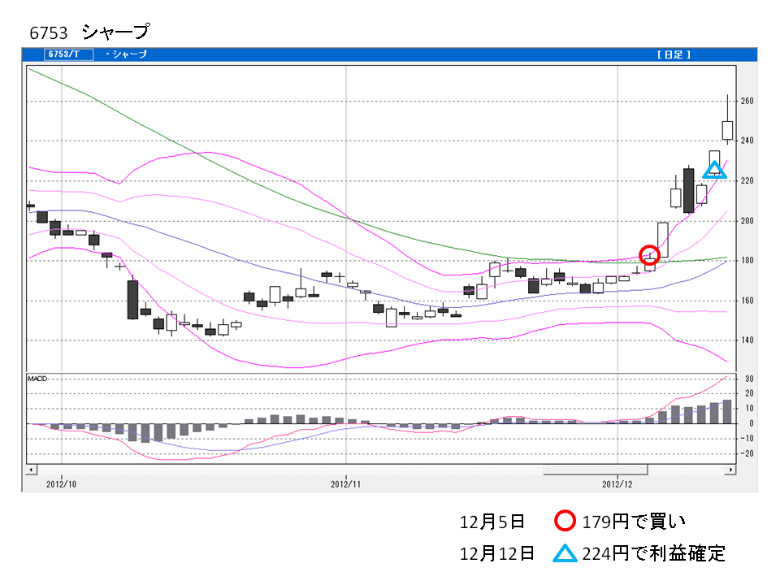Toggle the 日足 daily timeframe label
The height and width of the screenshot is (585, 780).
671,55
